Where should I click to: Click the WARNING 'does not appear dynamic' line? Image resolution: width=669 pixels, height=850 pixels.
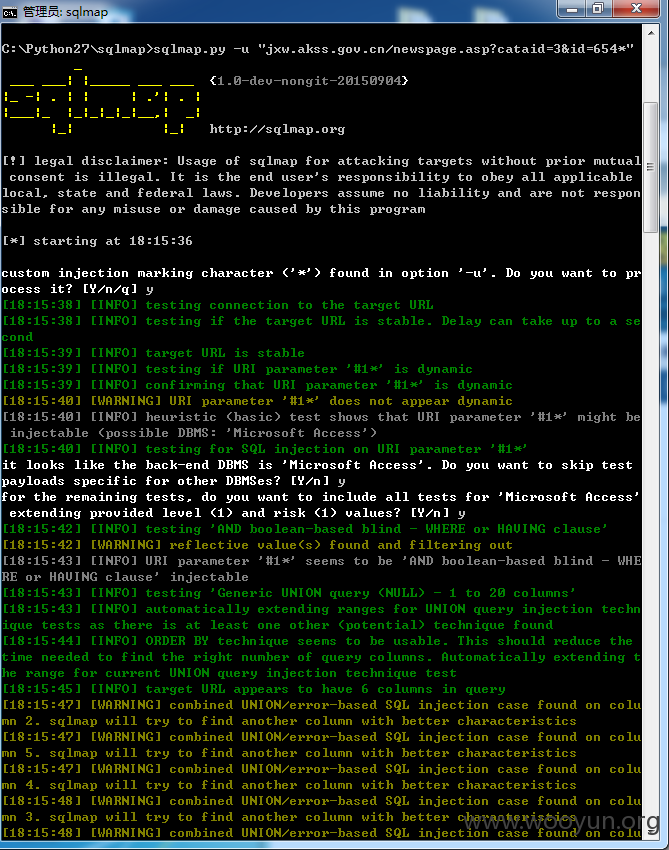[257, 401]
